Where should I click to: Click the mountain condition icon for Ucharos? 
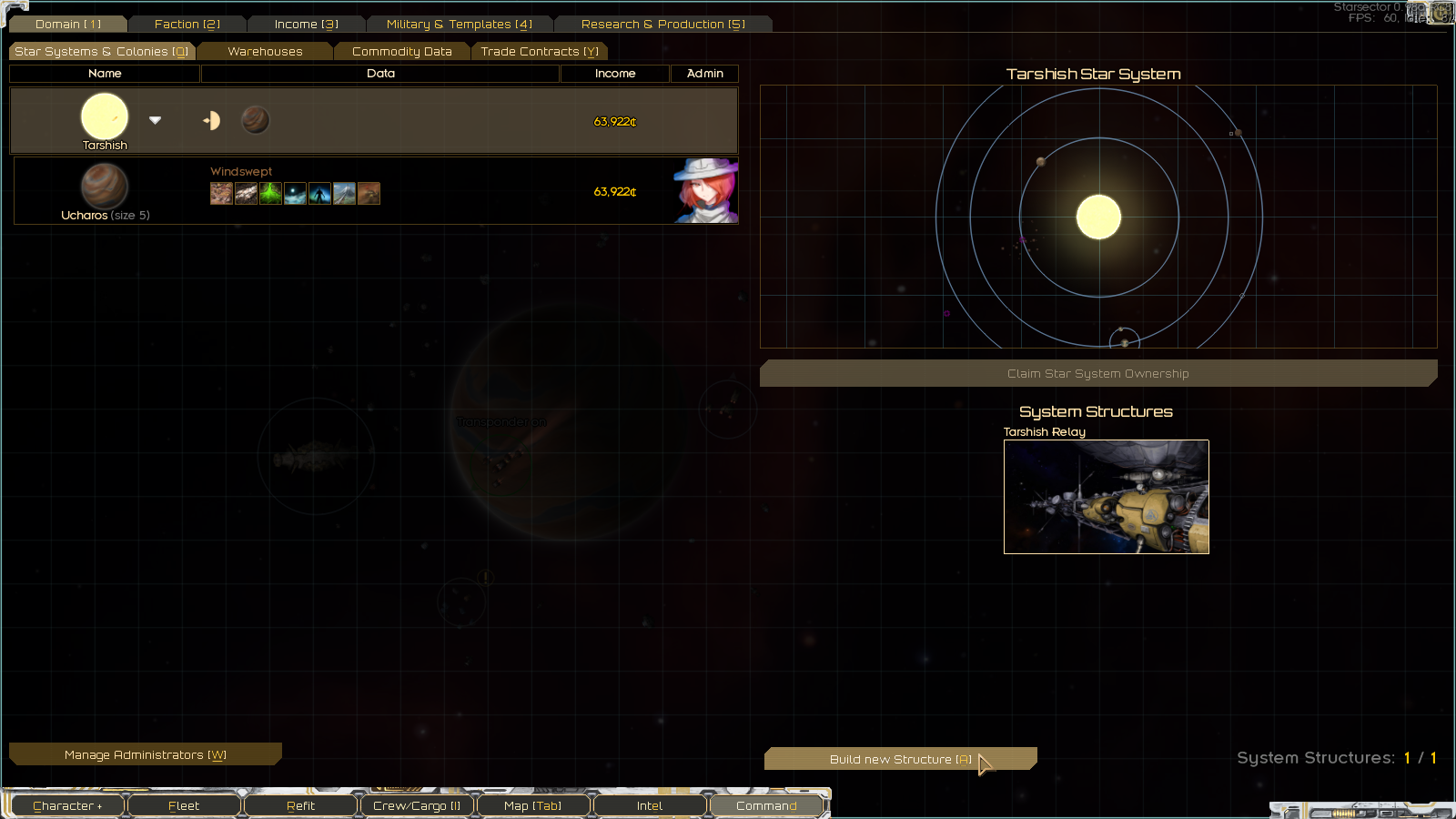tap(344, 193)
